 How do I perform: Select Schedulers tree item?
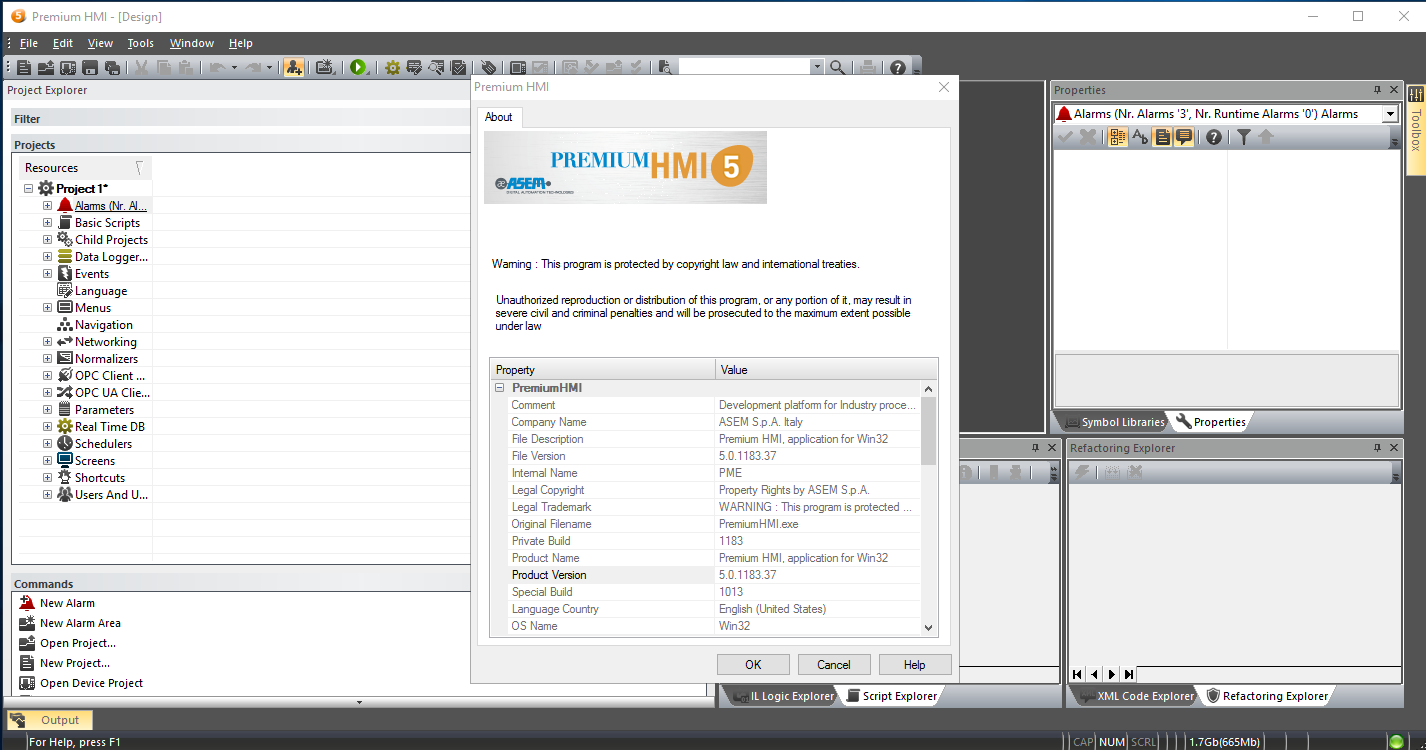[x=103, y=443]
